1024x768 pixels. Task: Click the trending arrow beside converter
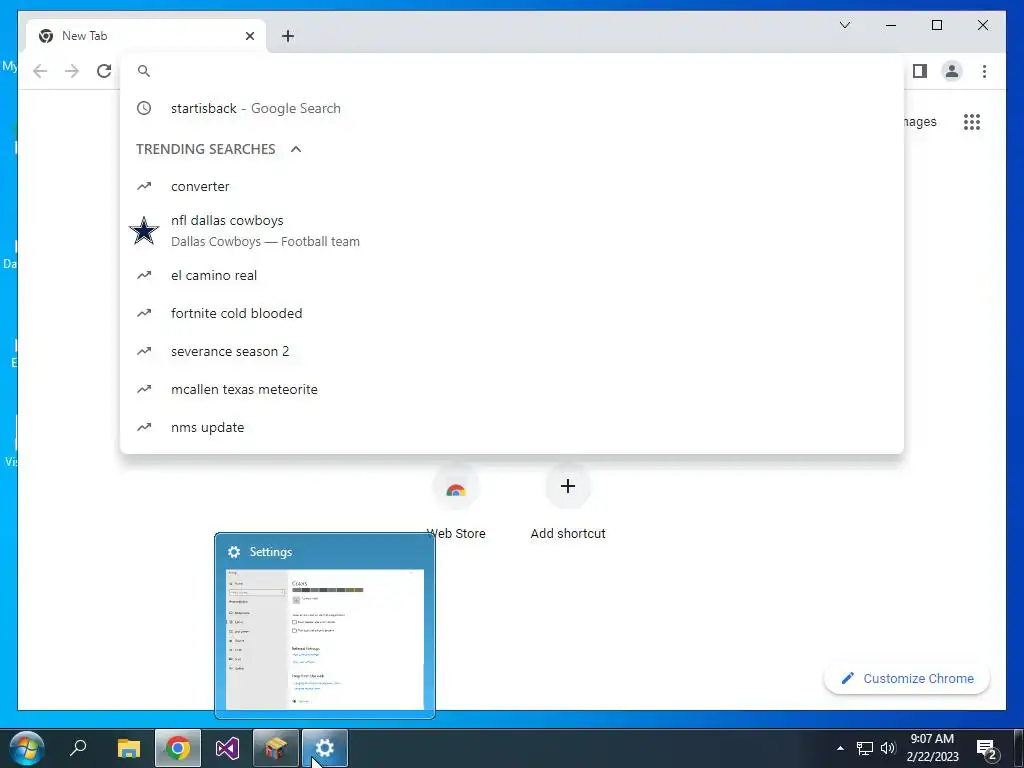144,187
